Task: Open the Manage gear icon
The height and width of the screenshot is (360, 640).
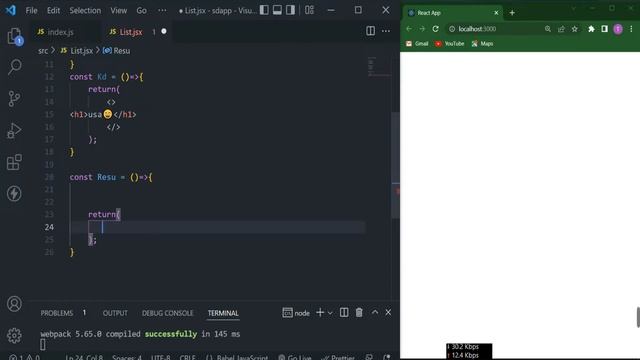Action: tap(14, 335)
